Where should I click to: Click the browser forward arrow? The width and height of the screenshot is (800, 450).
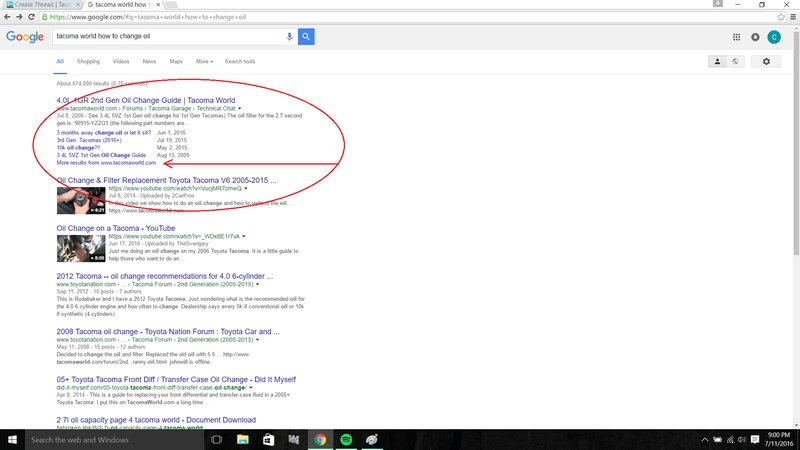click(x=19, y=17)
